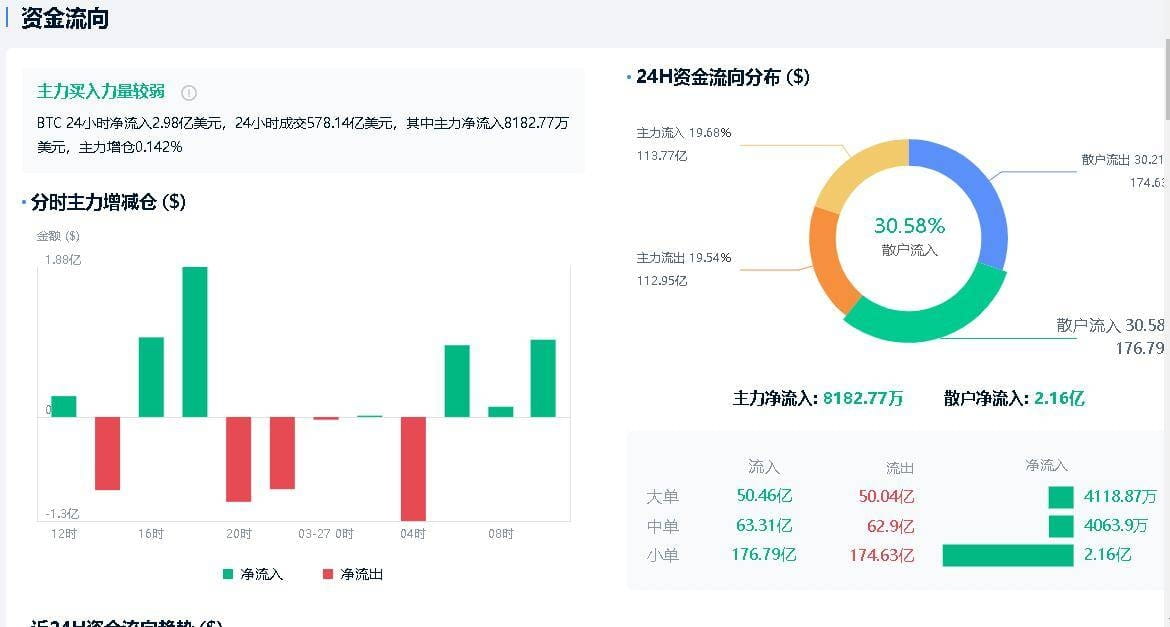Toggle the green 净流入 legend marker
Screen dimensions: 1170x627
tap(228, 574)
